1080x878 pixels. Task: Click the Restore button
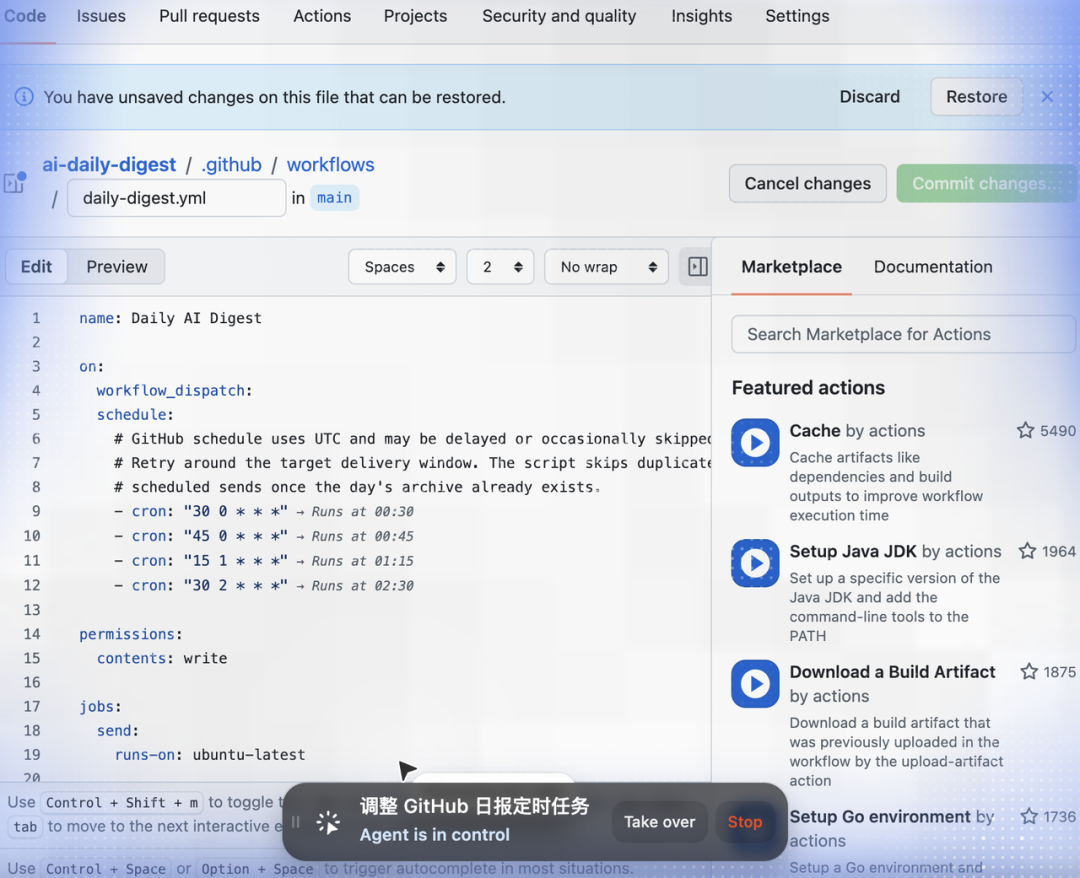point(976,96)
